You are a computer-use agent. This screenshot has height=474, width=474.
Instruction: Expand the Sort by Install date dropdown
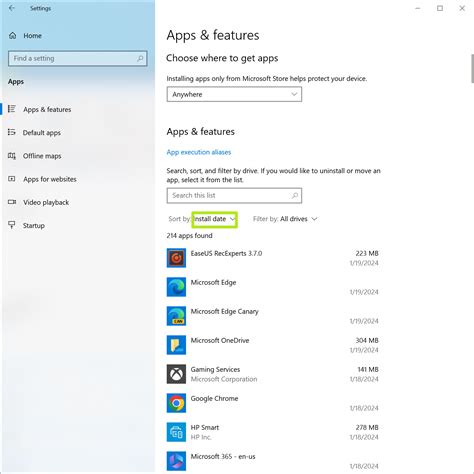(214, 219)
